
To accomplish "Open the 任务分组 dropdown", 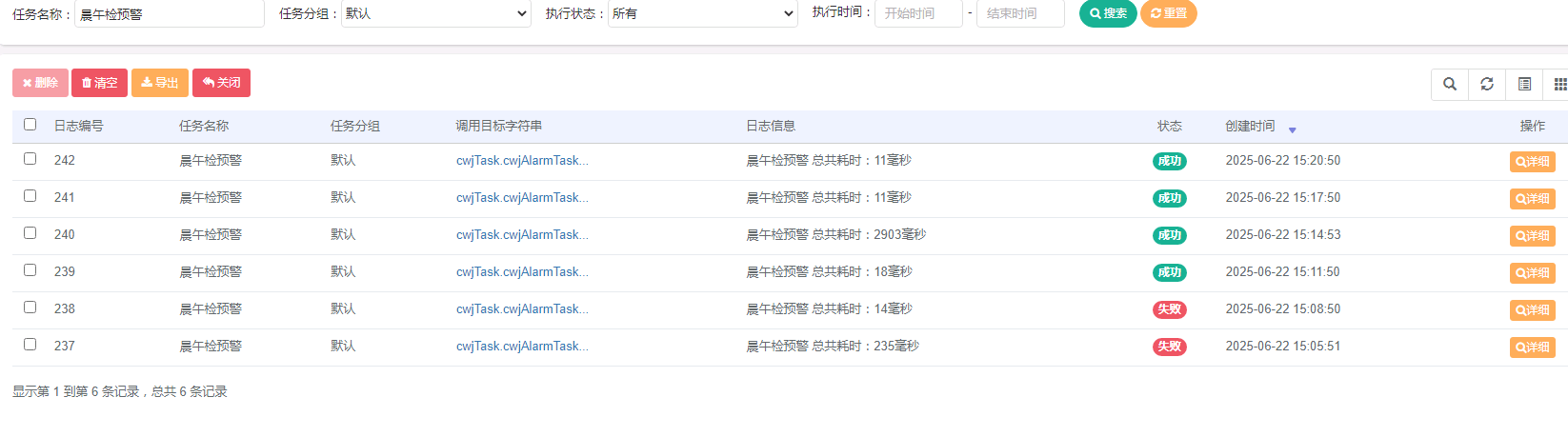I will click(x=435, y=13).
